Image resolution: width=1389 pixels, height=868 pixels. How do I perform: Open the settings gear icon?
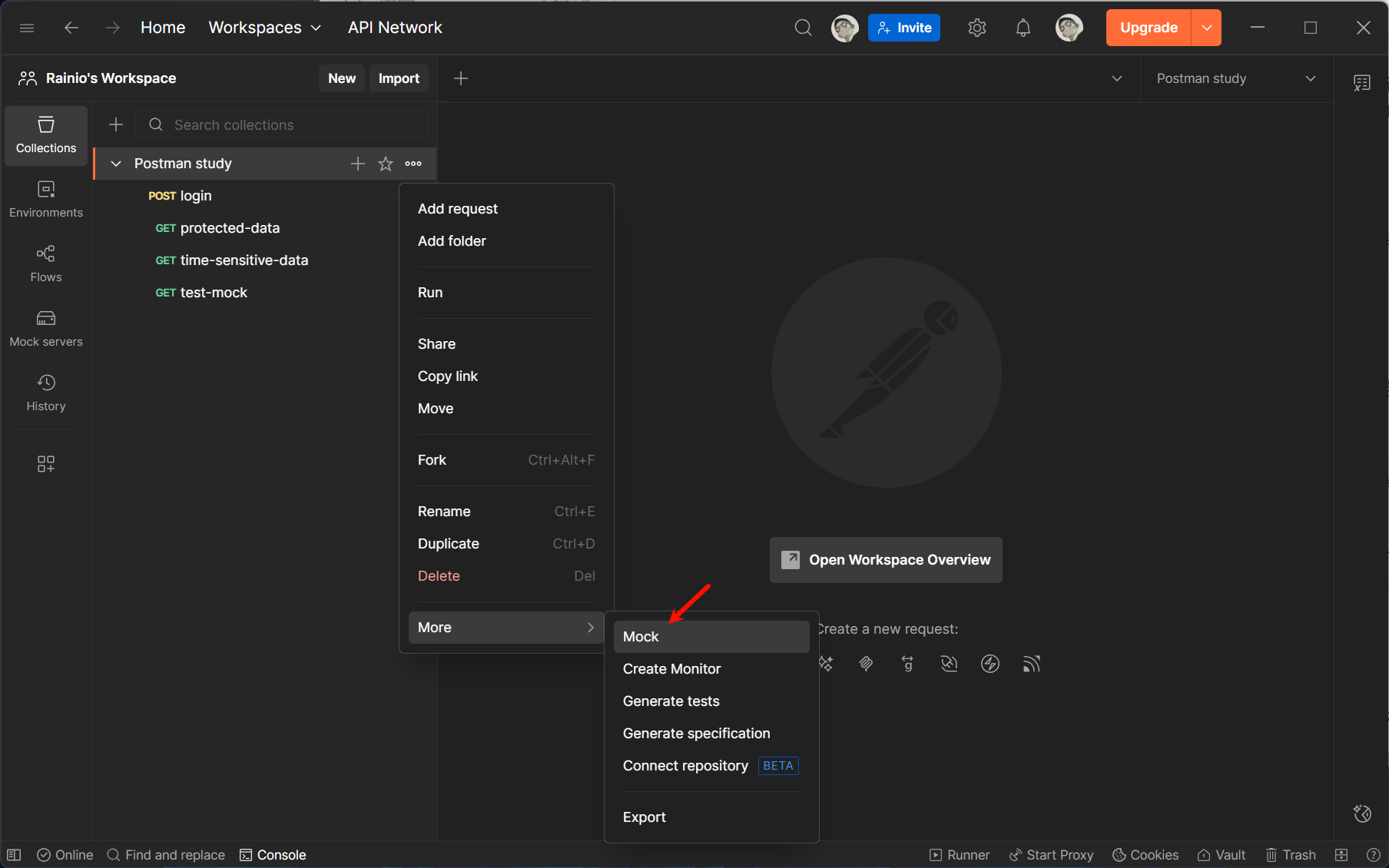977,28
